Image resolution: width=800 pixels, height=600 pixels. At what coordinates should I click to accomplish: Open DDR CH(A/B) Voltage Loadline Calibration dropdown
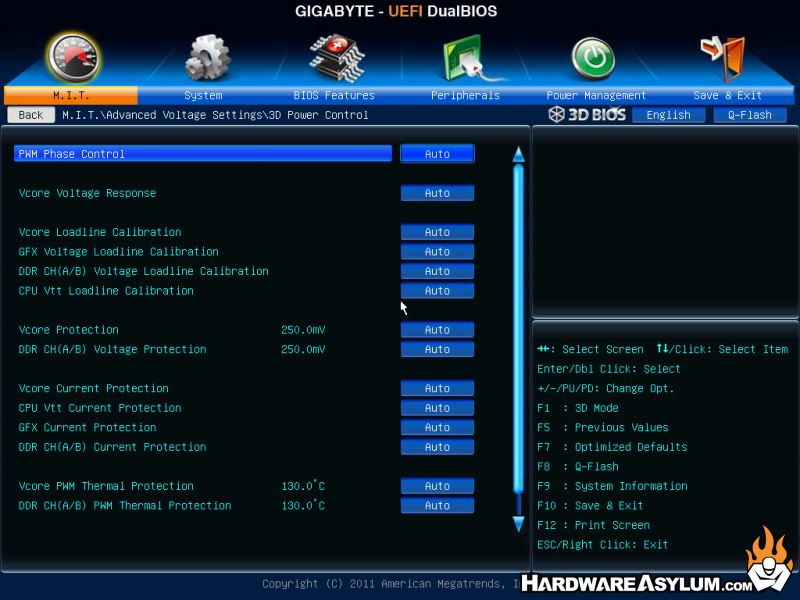(437, 271)
